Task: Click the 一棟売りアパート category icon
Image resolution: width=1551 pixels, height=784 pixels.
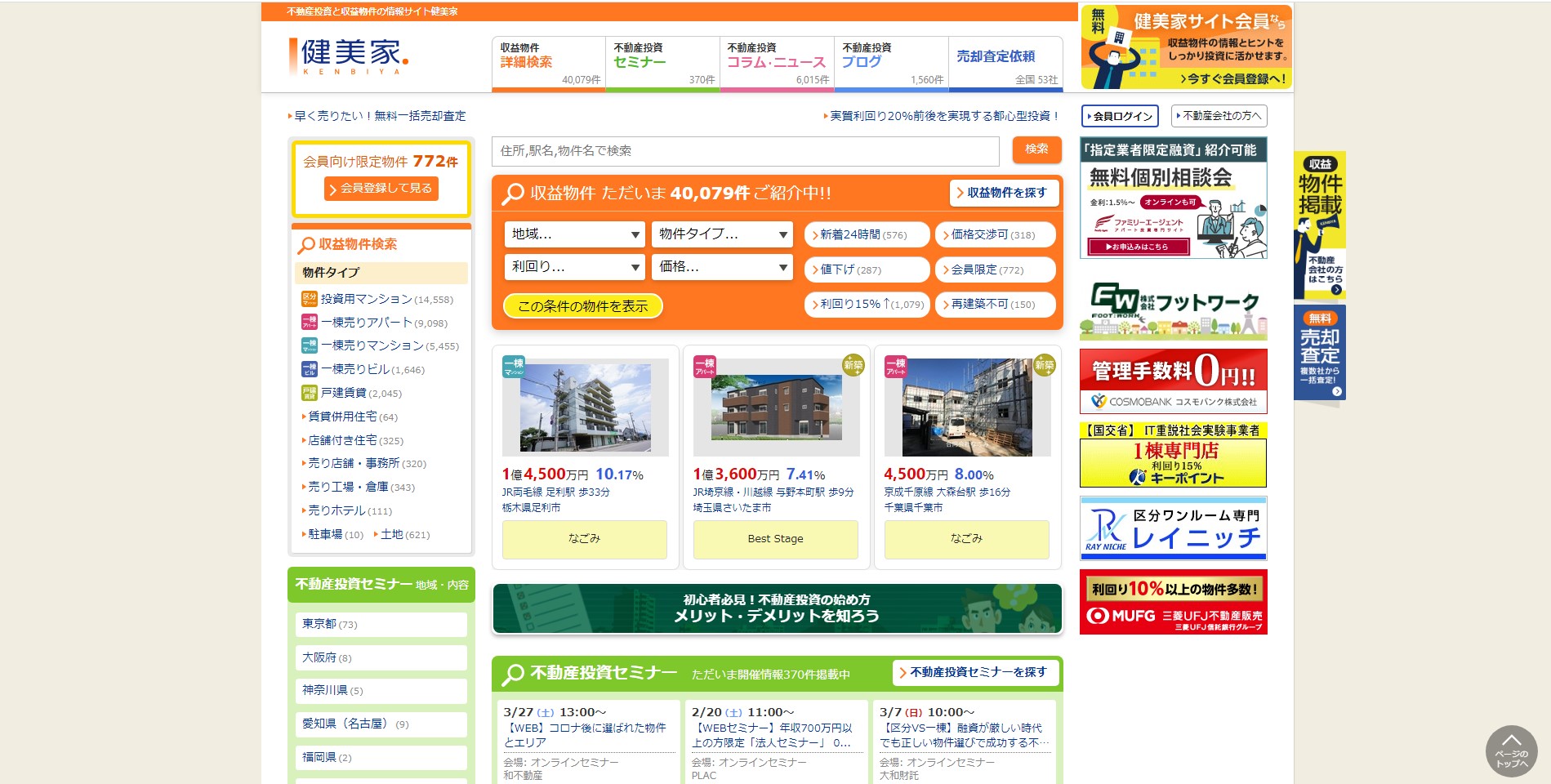Action: (309, 323)
